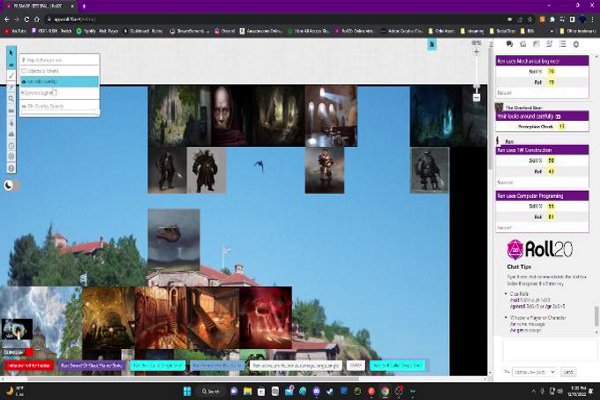
Task: Select the dwarf warrior token
Action: 324,170
